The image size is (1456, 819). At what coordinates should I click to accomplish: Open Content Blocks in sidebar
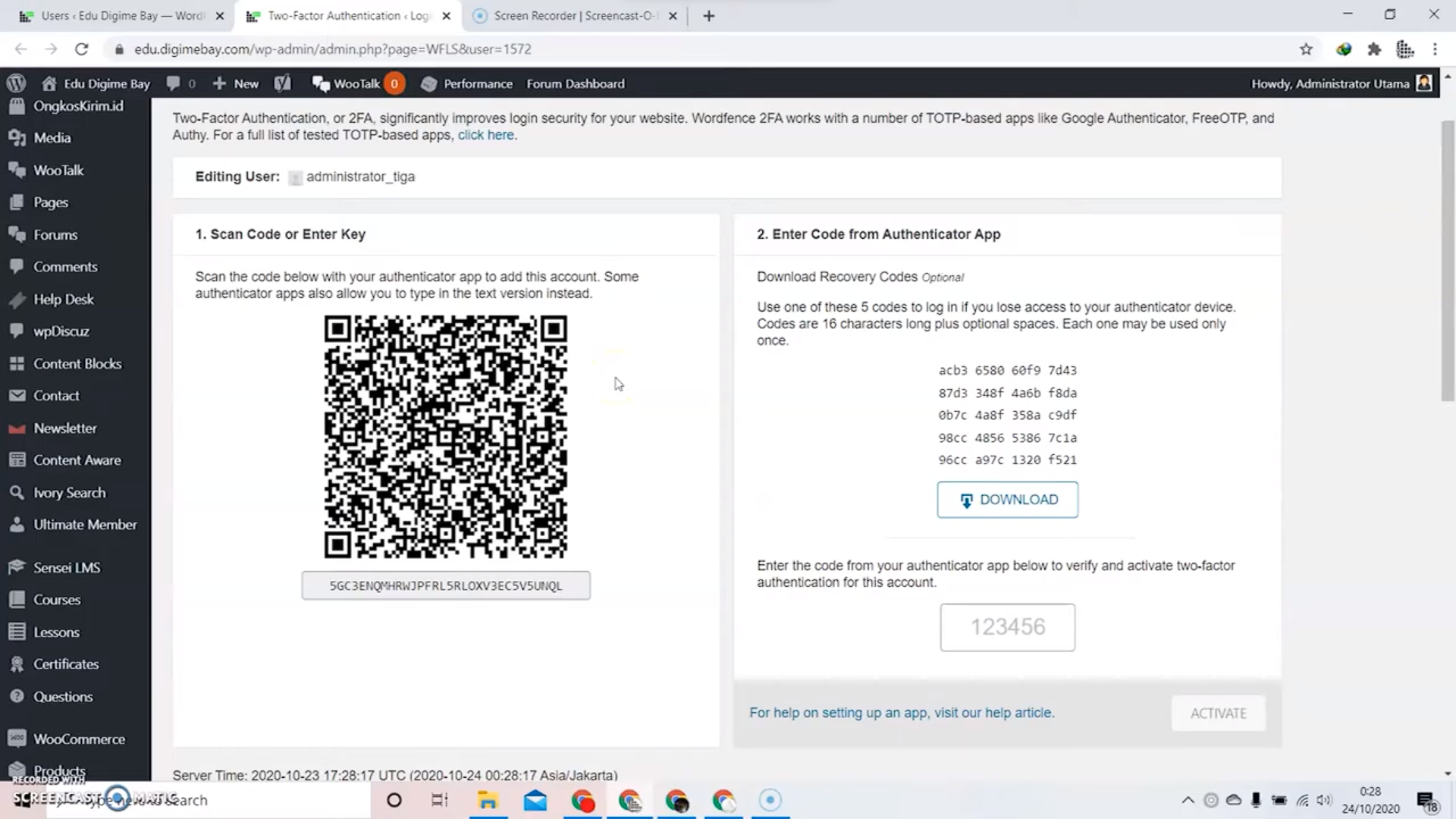(x=76, y=363)
